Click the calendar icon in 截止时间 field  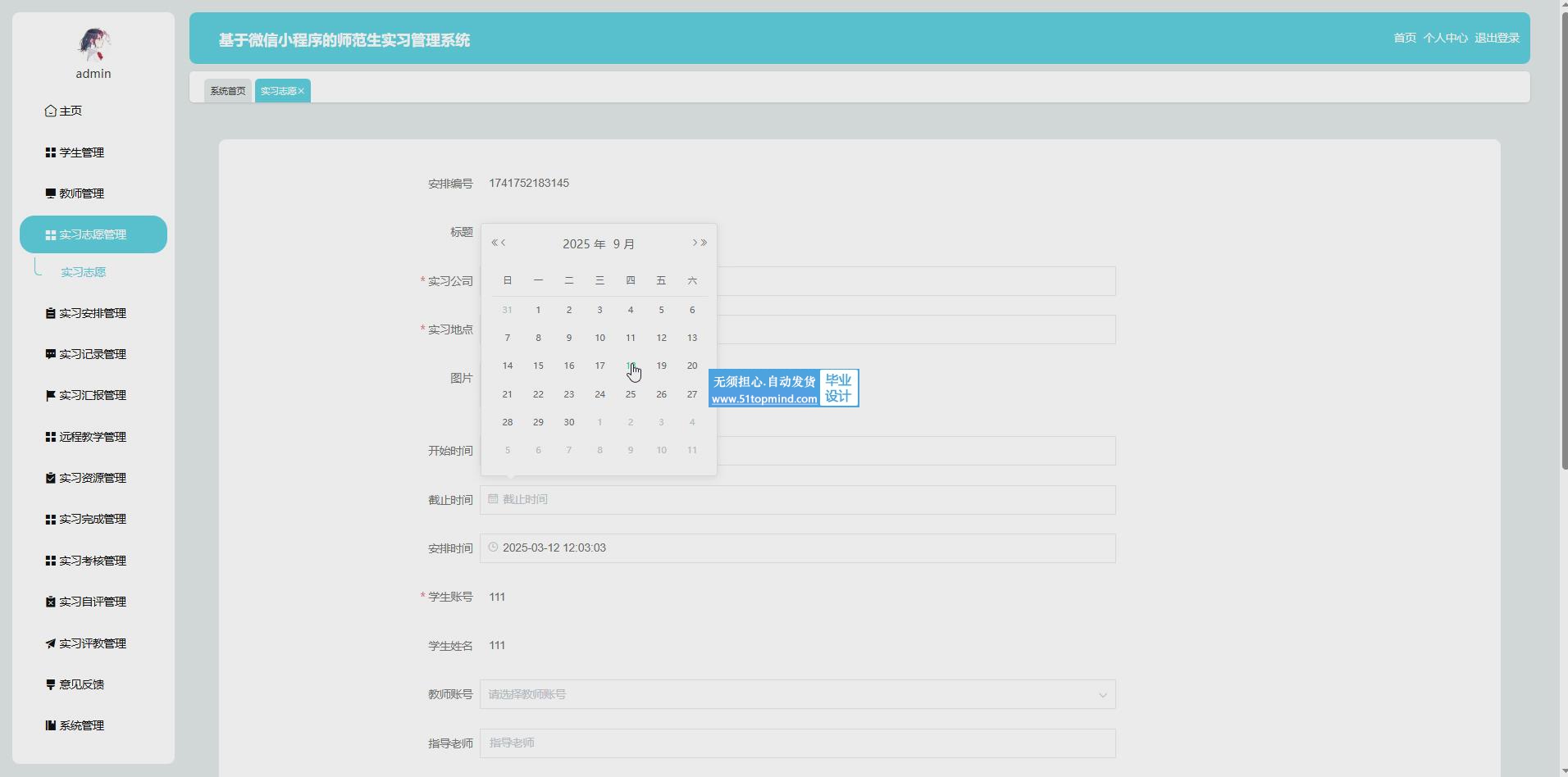point(493,498)
